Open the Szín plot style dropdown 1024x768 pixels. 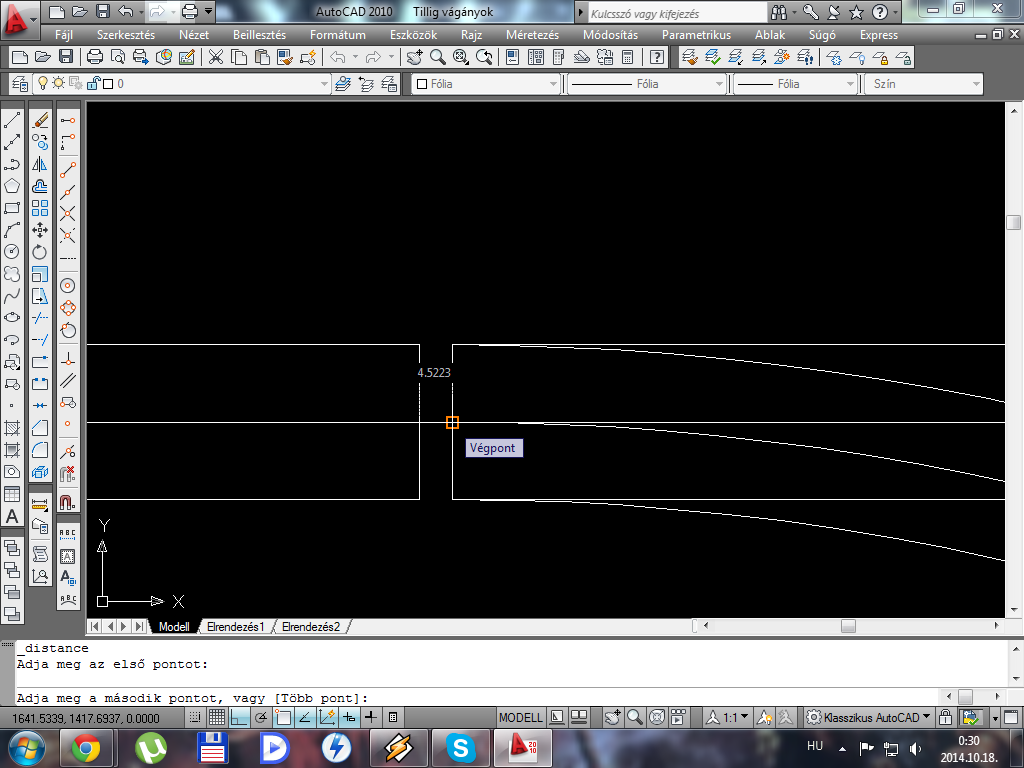click(976, 84)
